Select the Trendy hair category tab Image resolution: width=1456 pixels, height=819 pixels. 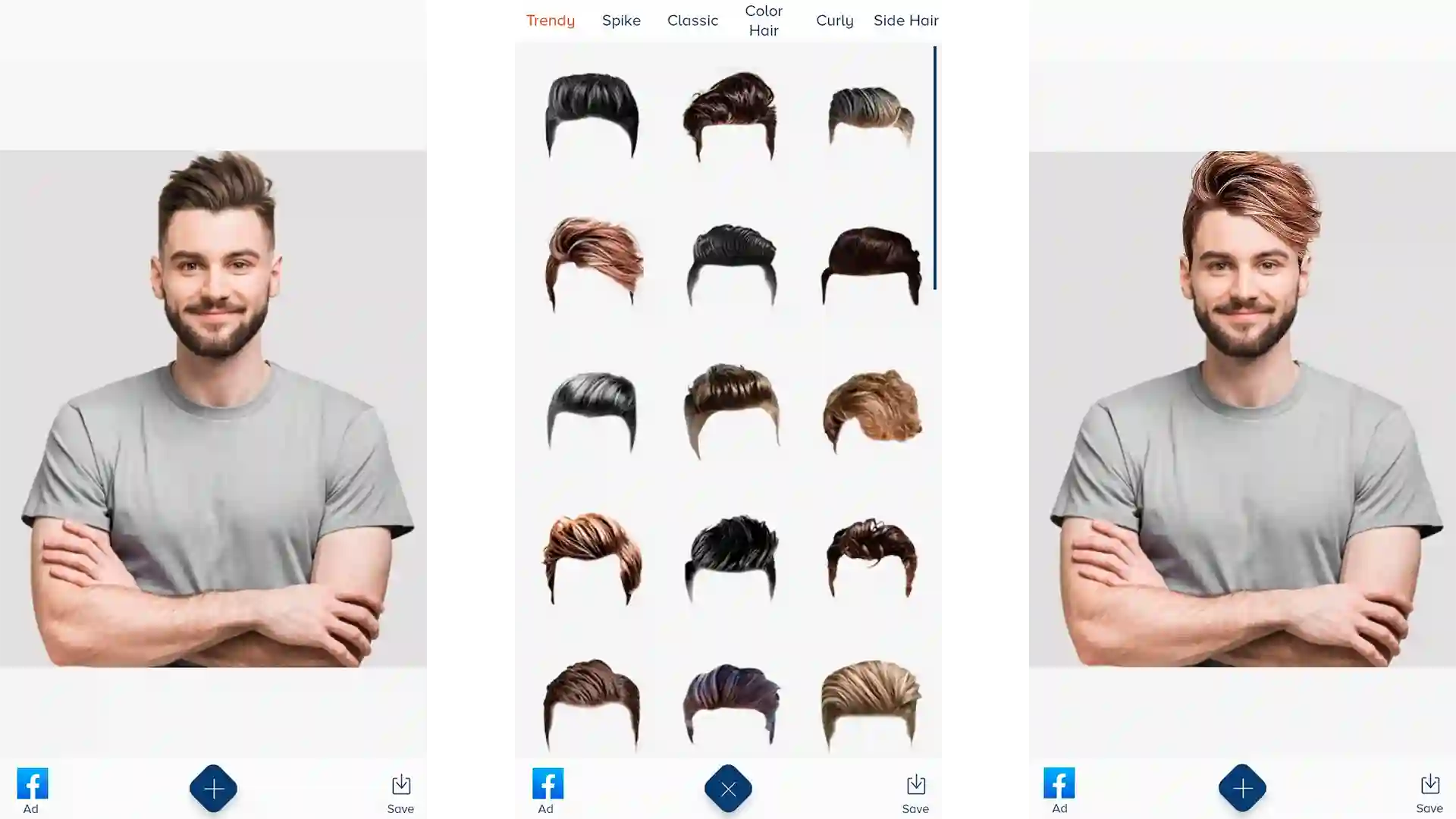[x=551, y=21]
